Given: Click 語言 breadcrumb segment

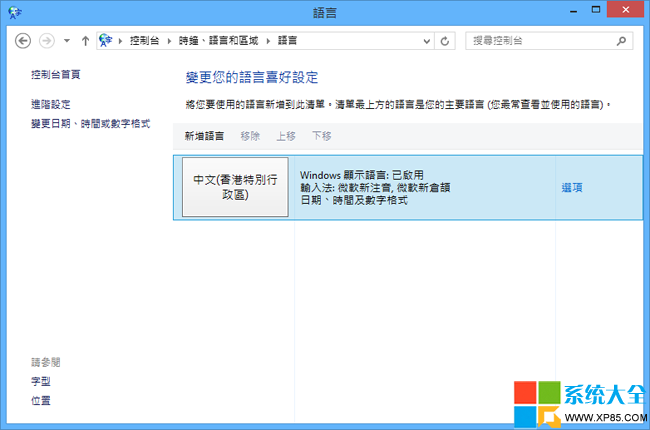Looking at the screenshot, I should coord(287,41).
